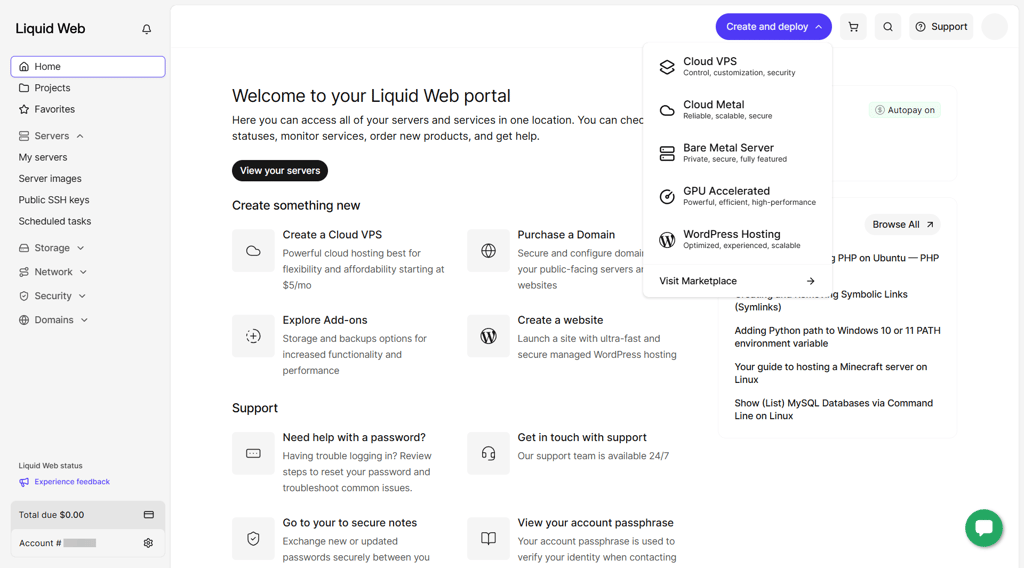Screen dimensions: 1024x568
Task: Expand the Network sidebar section
Action: pos(83,272)
